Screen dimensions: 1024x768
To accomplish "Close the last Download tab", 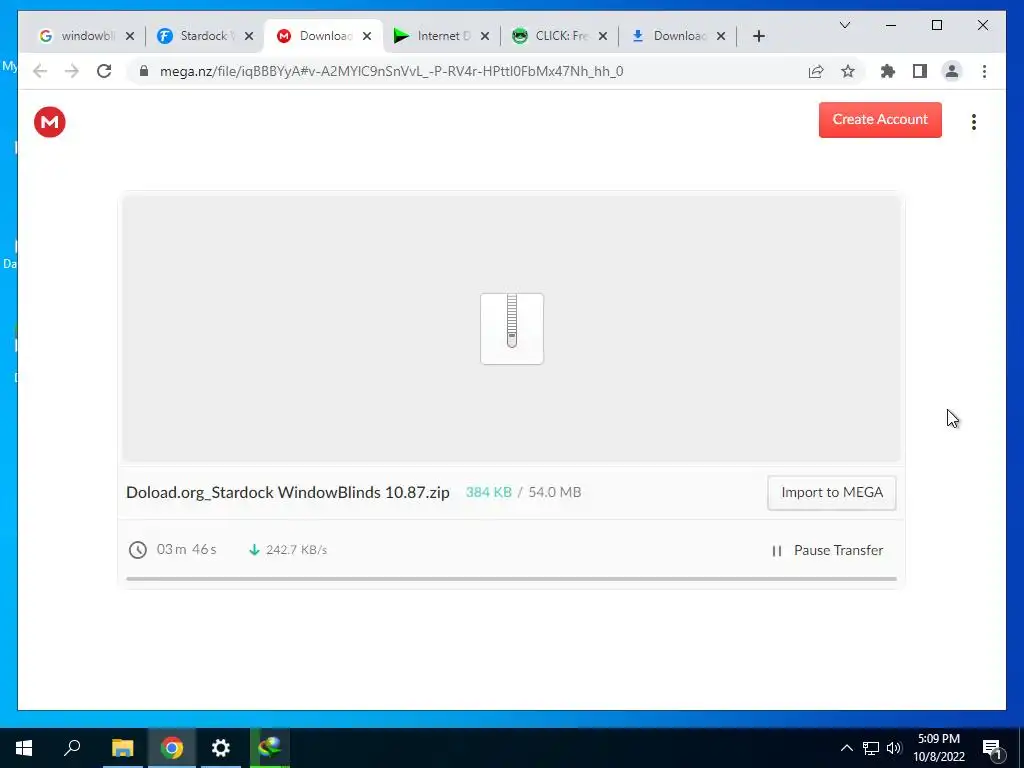I will [721, 37].
